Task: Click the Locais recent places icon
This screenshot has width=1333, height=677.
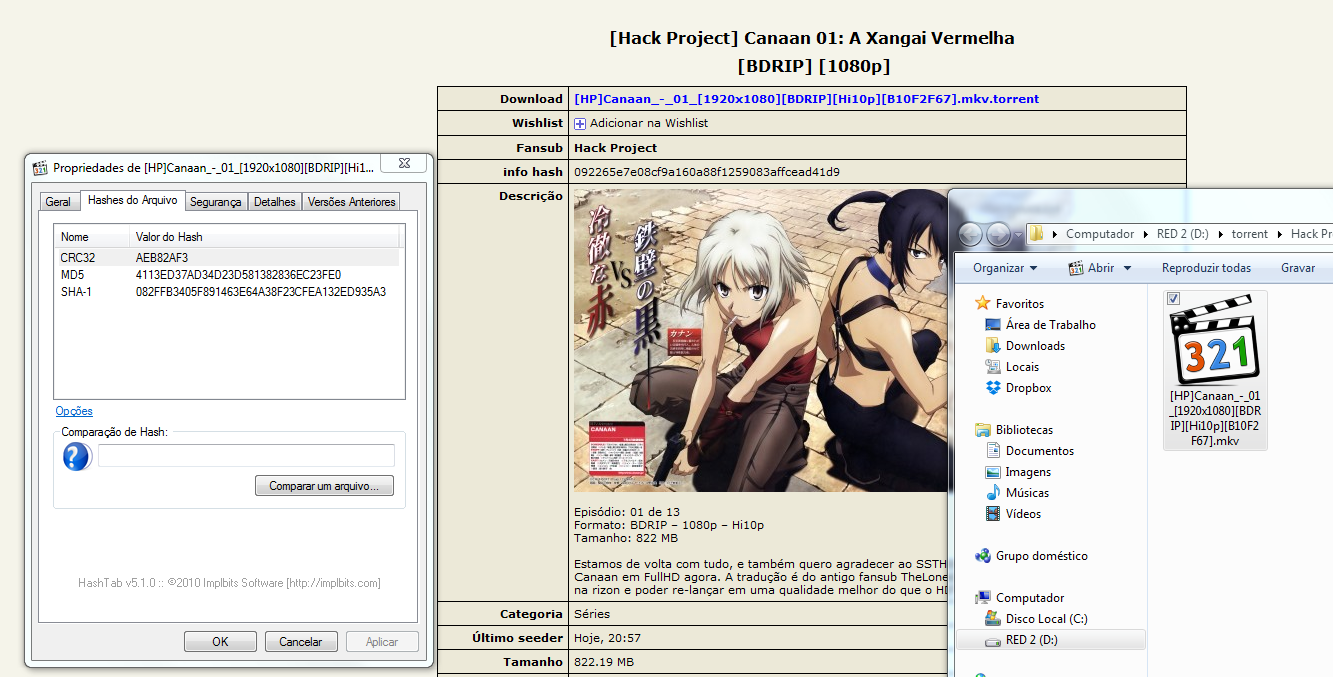Action: coord(993,366)
